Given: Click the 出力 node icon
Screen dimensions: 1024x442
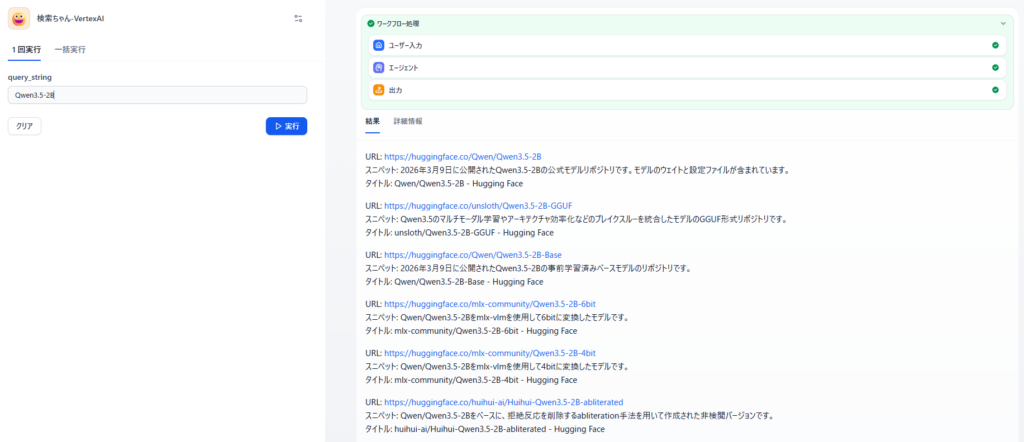Looking at the screenshot, I should [378, 90].
